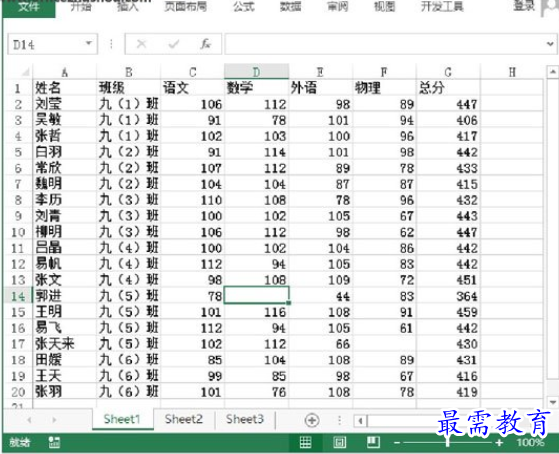The image size is (559, 454).
Task: Open the 视图 ribbon tab
Action: [x=384, y=6]
